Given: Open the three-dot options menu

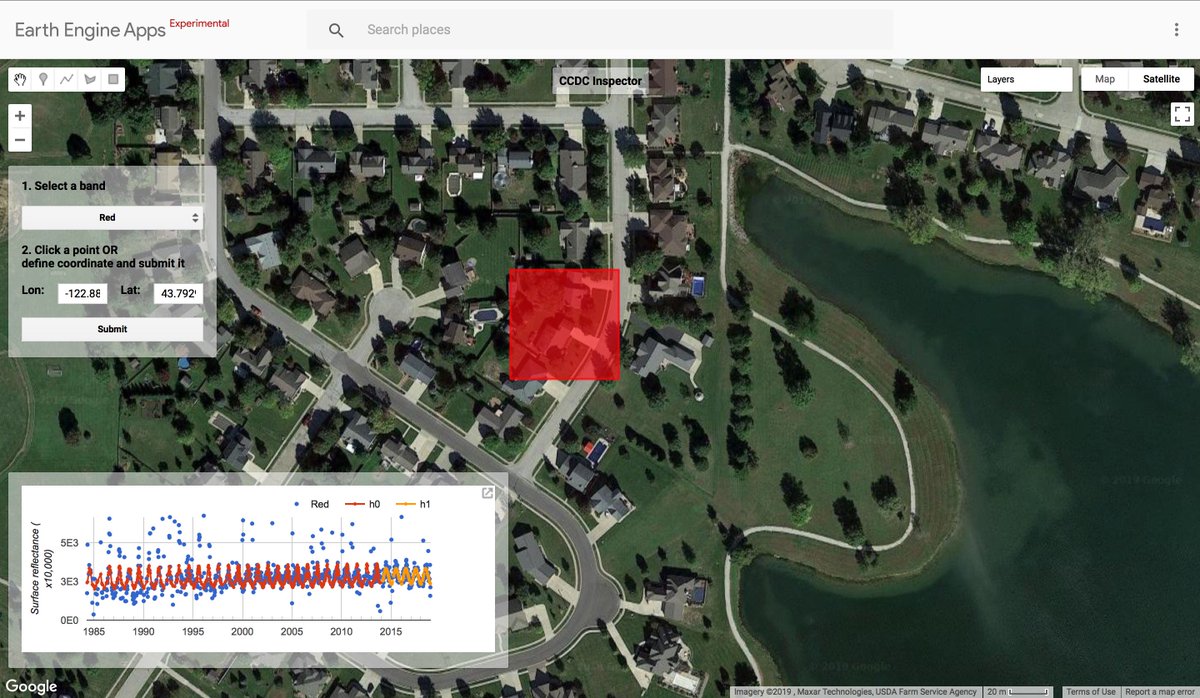Looking at the screenshot, I should click(1177, 30).
